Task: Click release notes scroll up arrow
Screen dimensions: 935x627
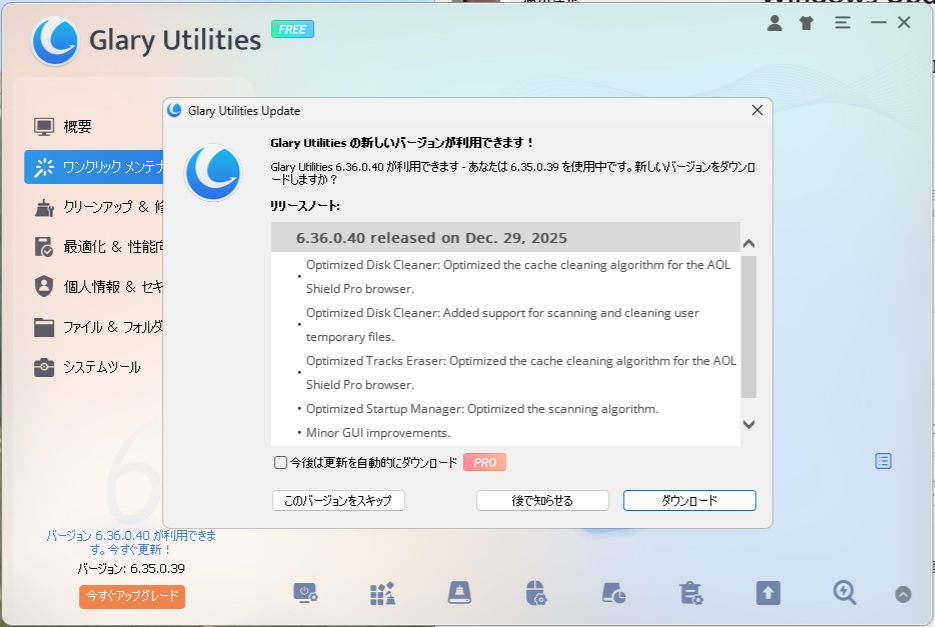Action: [749, 243]
